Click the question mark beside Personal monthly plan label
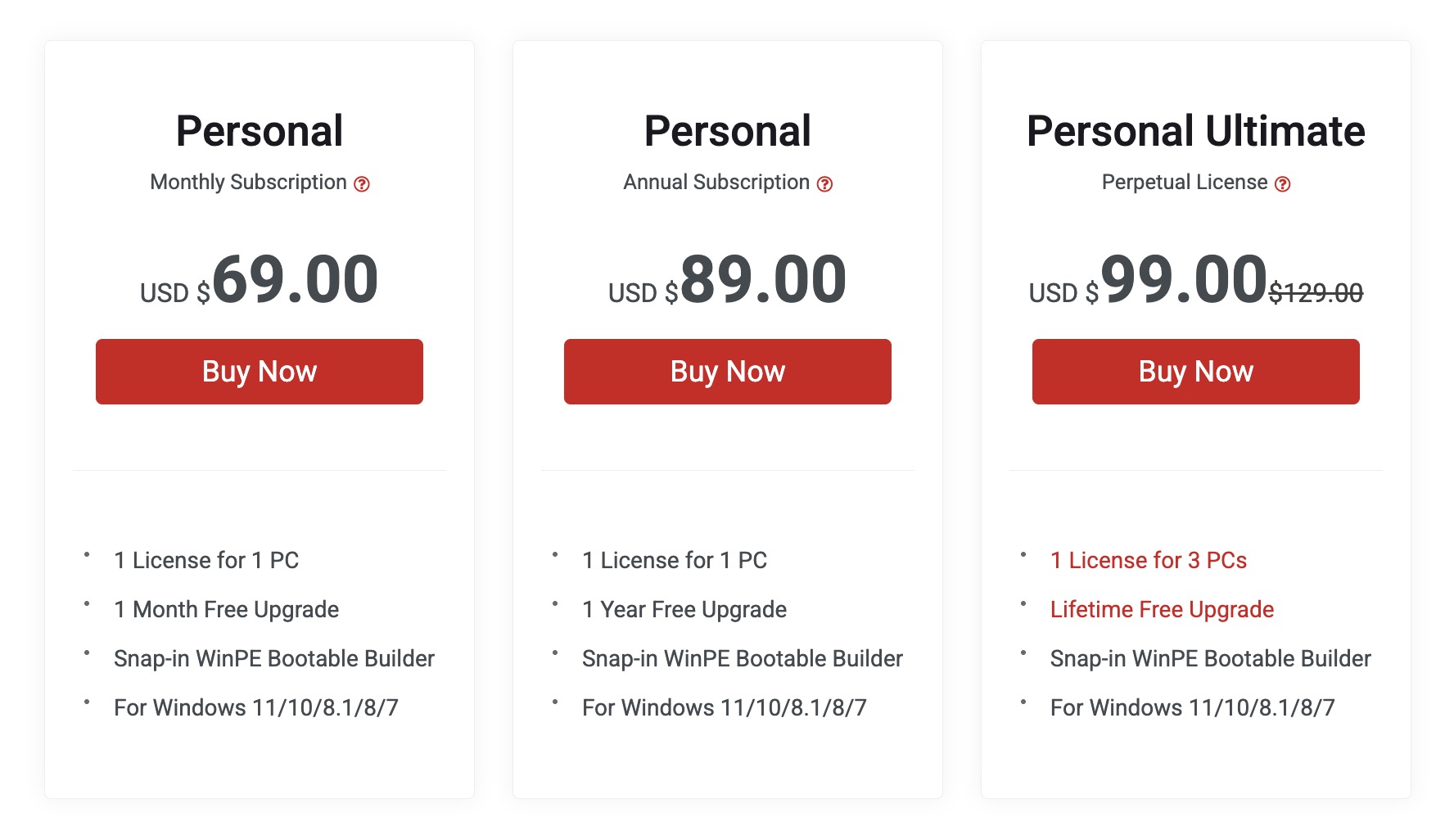The width and height of the screenshot is (1454, 840). click(x=363, y=183)
